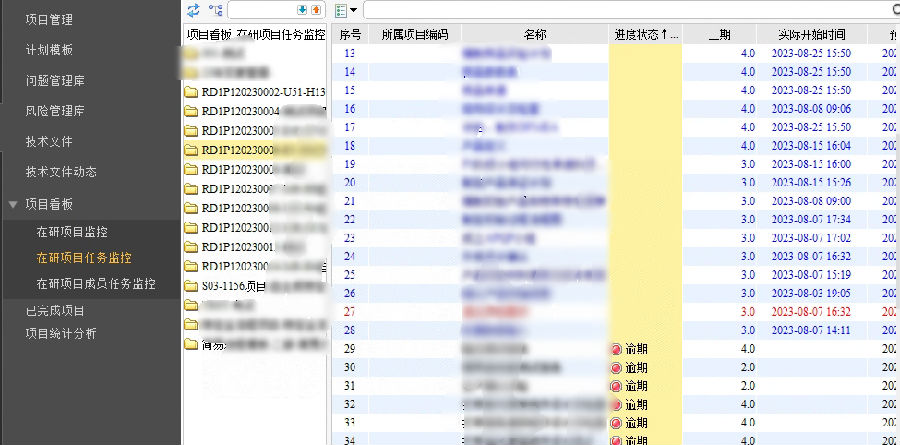The image size is (900, 445).
Task: Click the 实际开始时间 column header
Action: (x=812, y=35)
